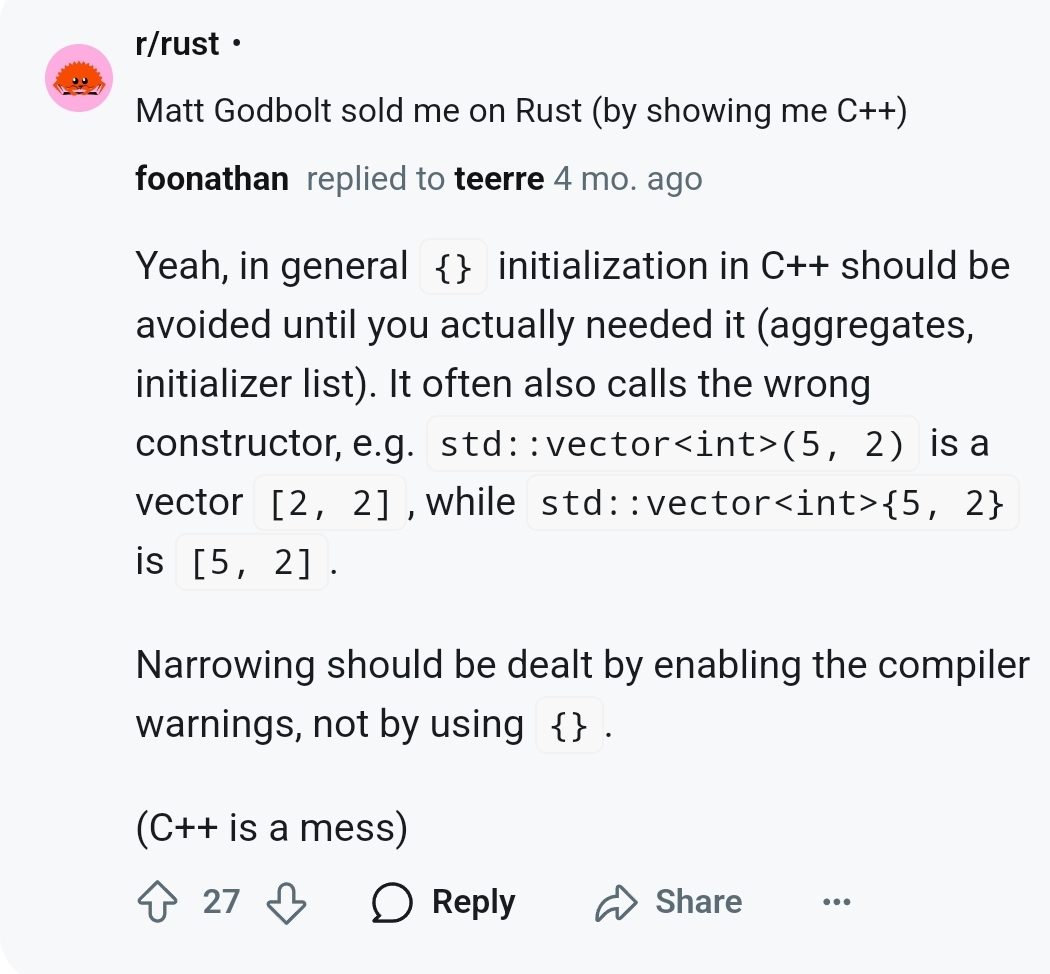Visit foonathan's user profile

point(212,179)
